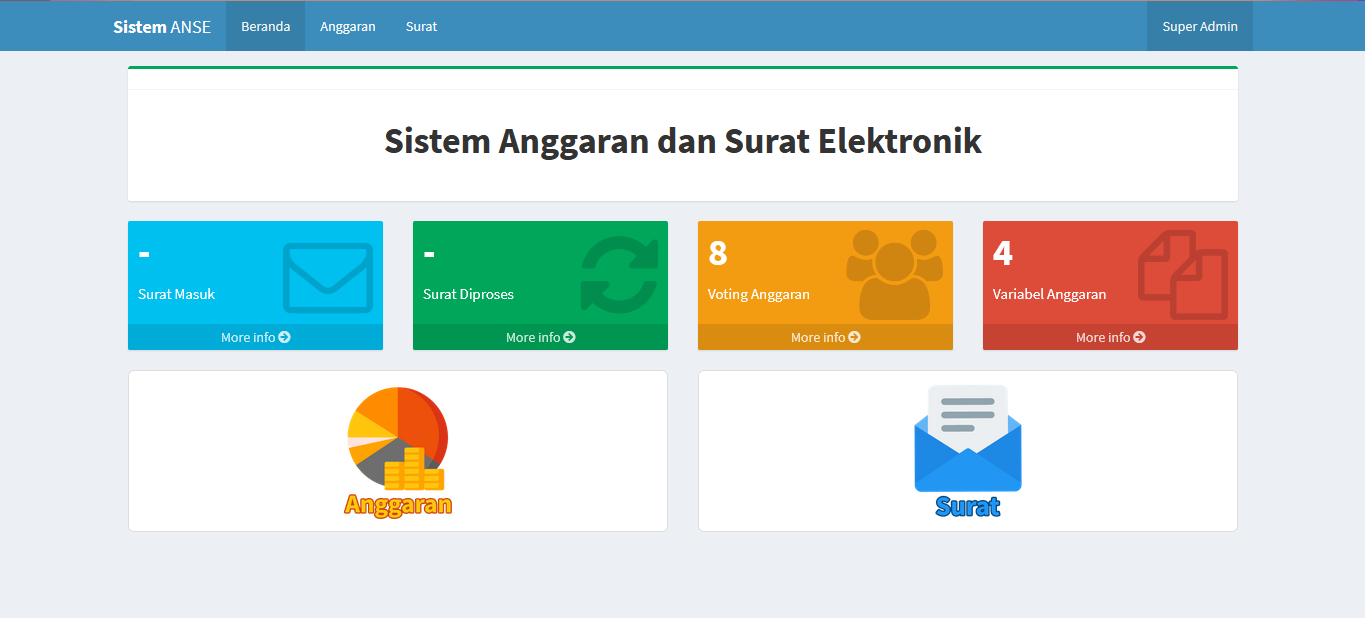
Task: Expand the Super Admin user menu
Action: click(x=1199, y=27)
